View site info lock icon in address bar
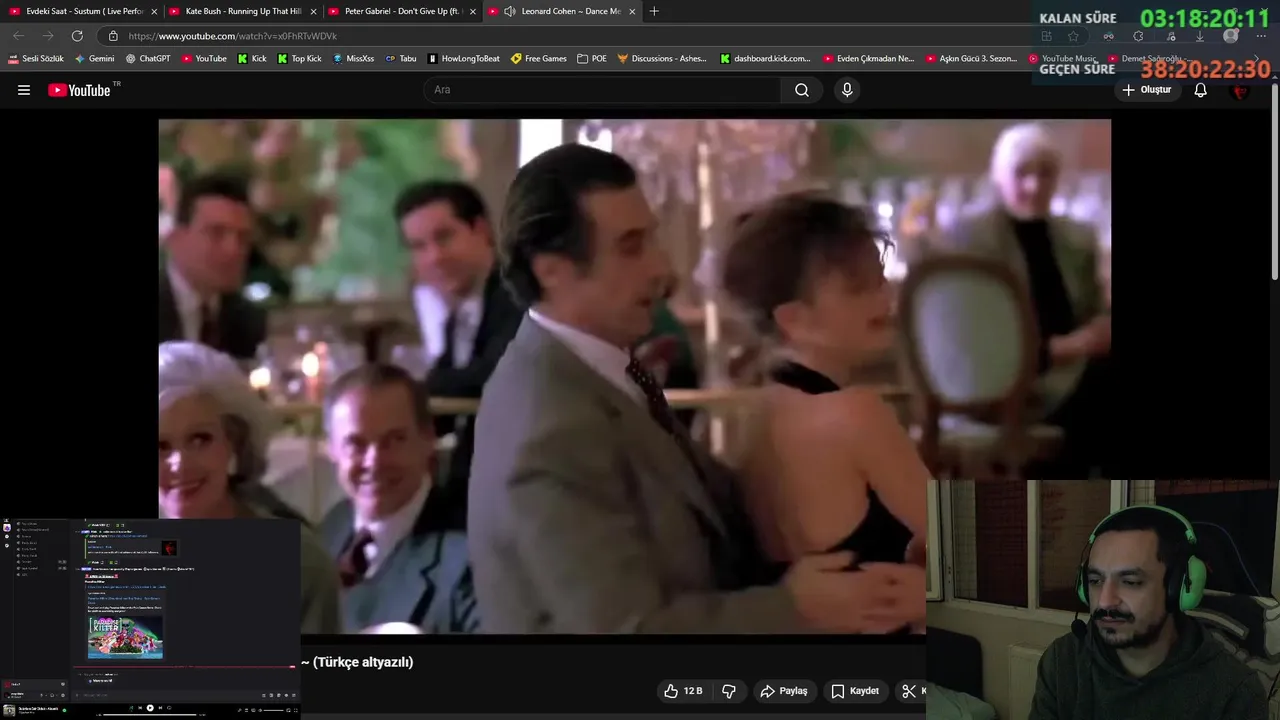 (x=113, y=36)
